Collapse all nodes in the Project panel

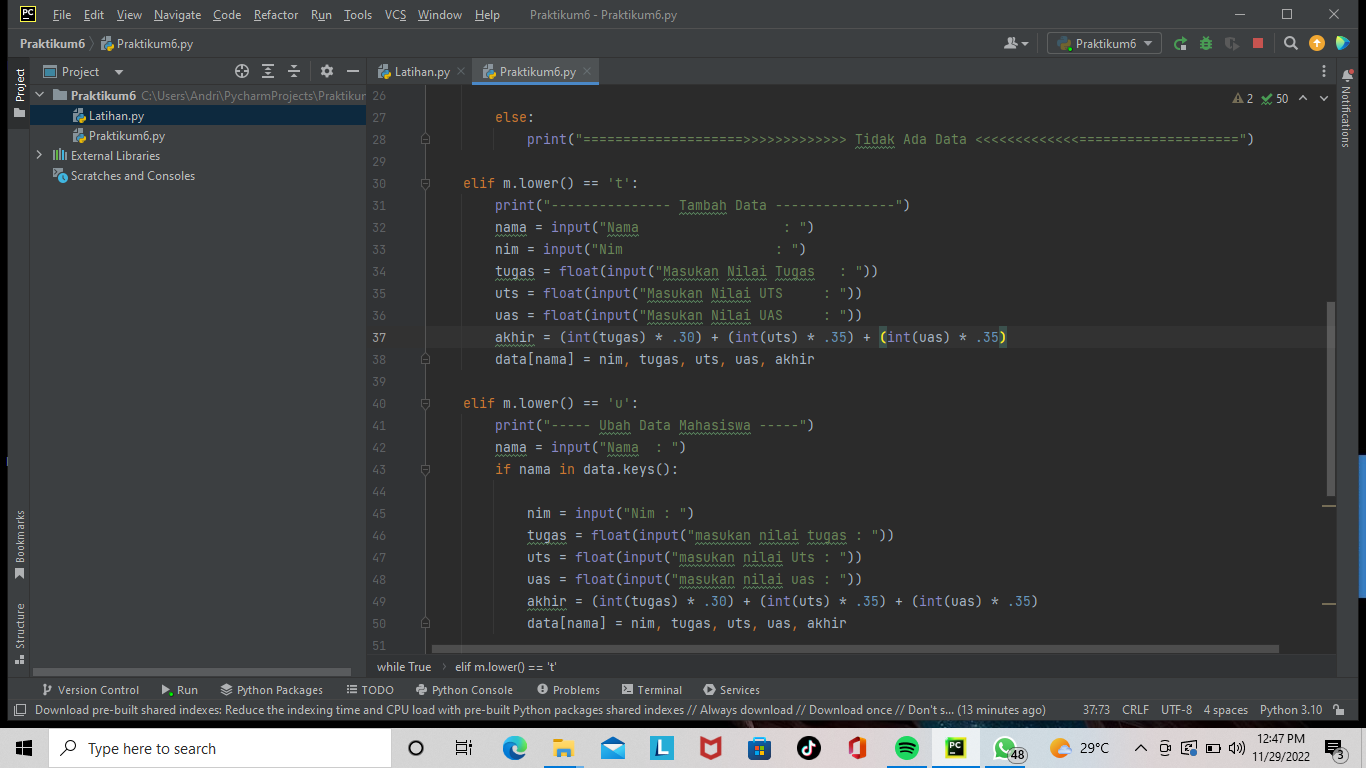[294, 71]
